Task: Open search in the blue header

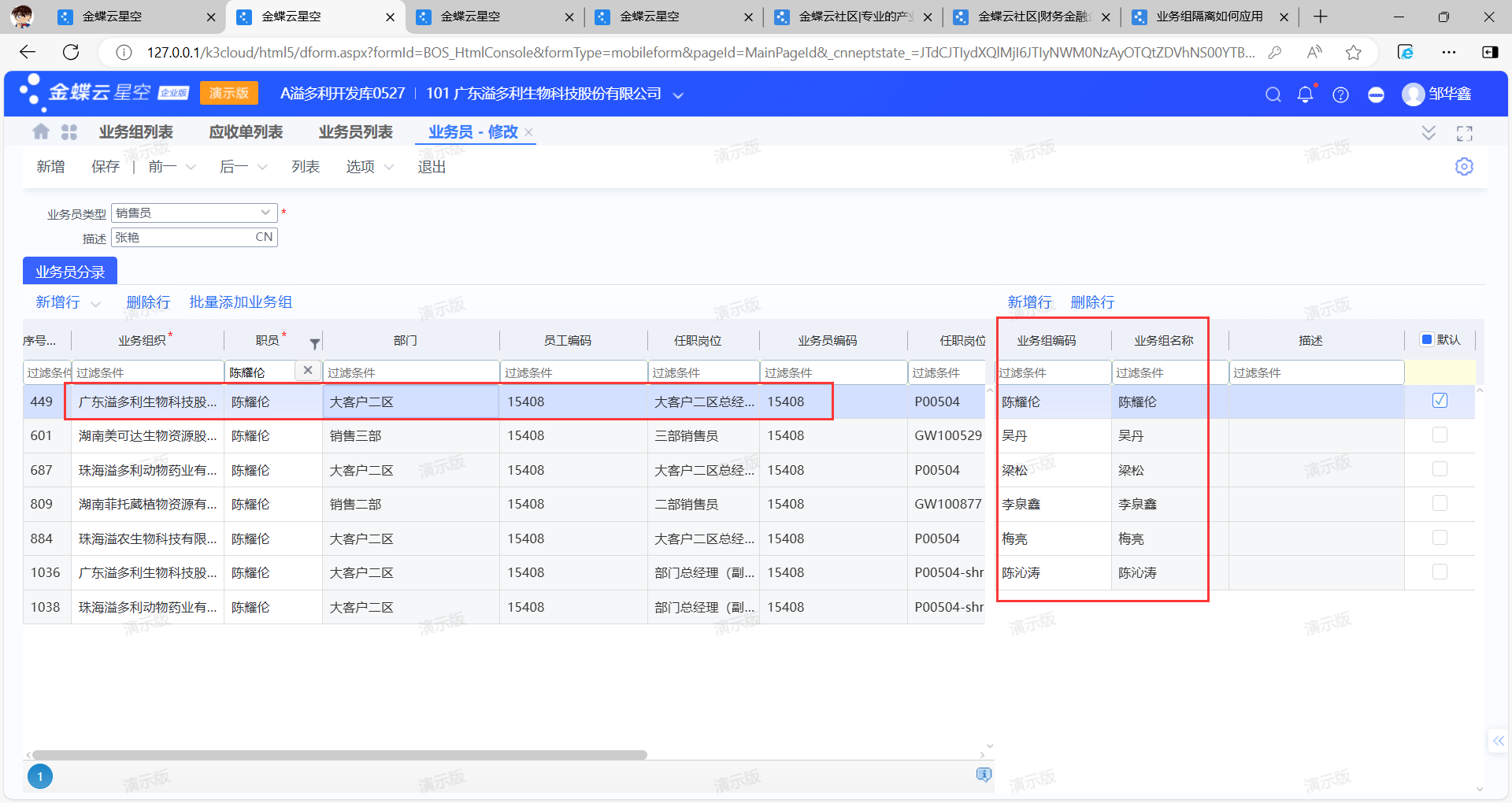Action: pyautogui.click(x=1273, y=94)
